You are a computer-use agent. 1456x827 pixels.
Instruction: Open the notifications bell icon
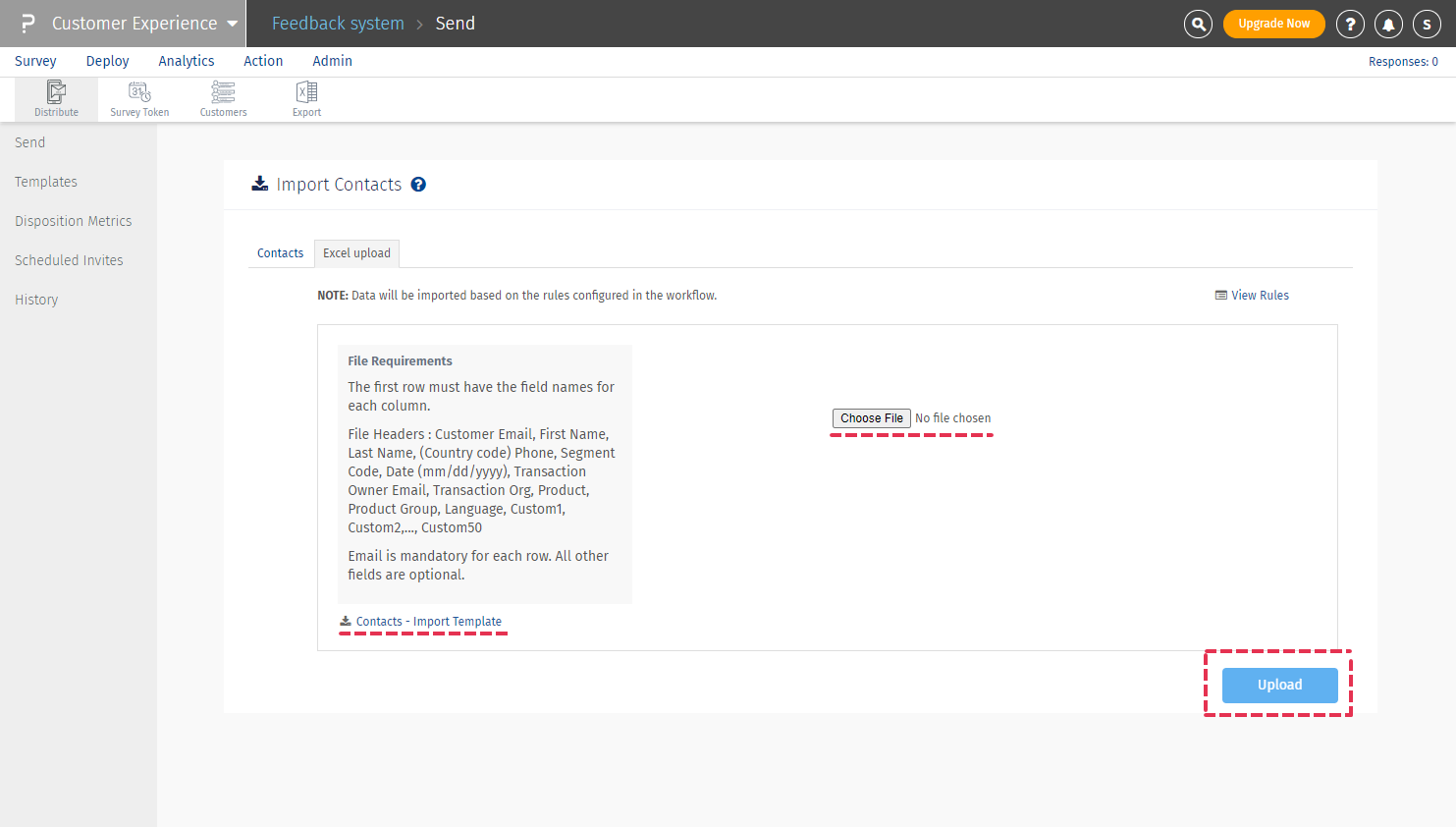click(1388, 24)
